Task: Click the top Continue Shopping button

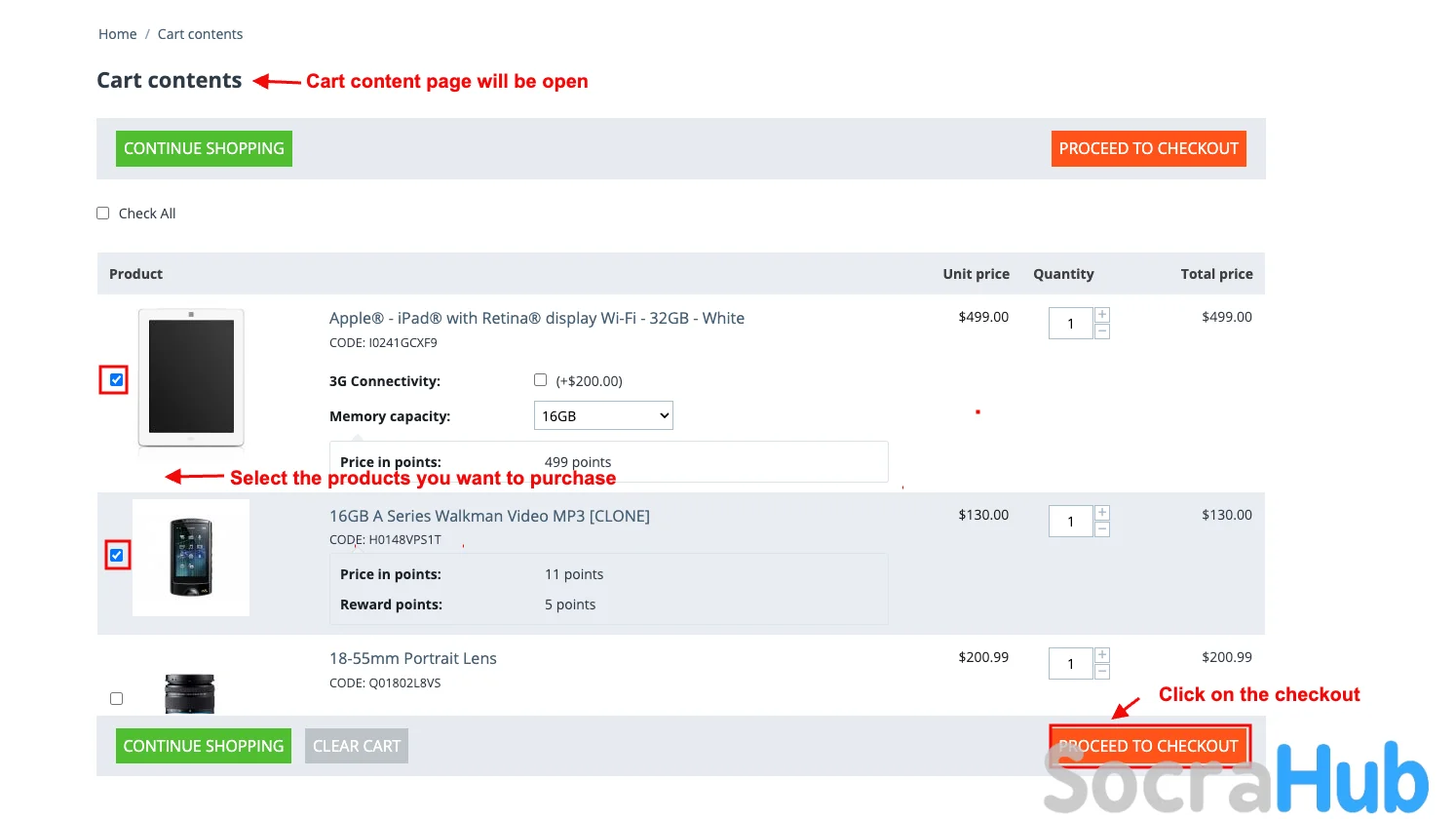Action: [204, 148]
